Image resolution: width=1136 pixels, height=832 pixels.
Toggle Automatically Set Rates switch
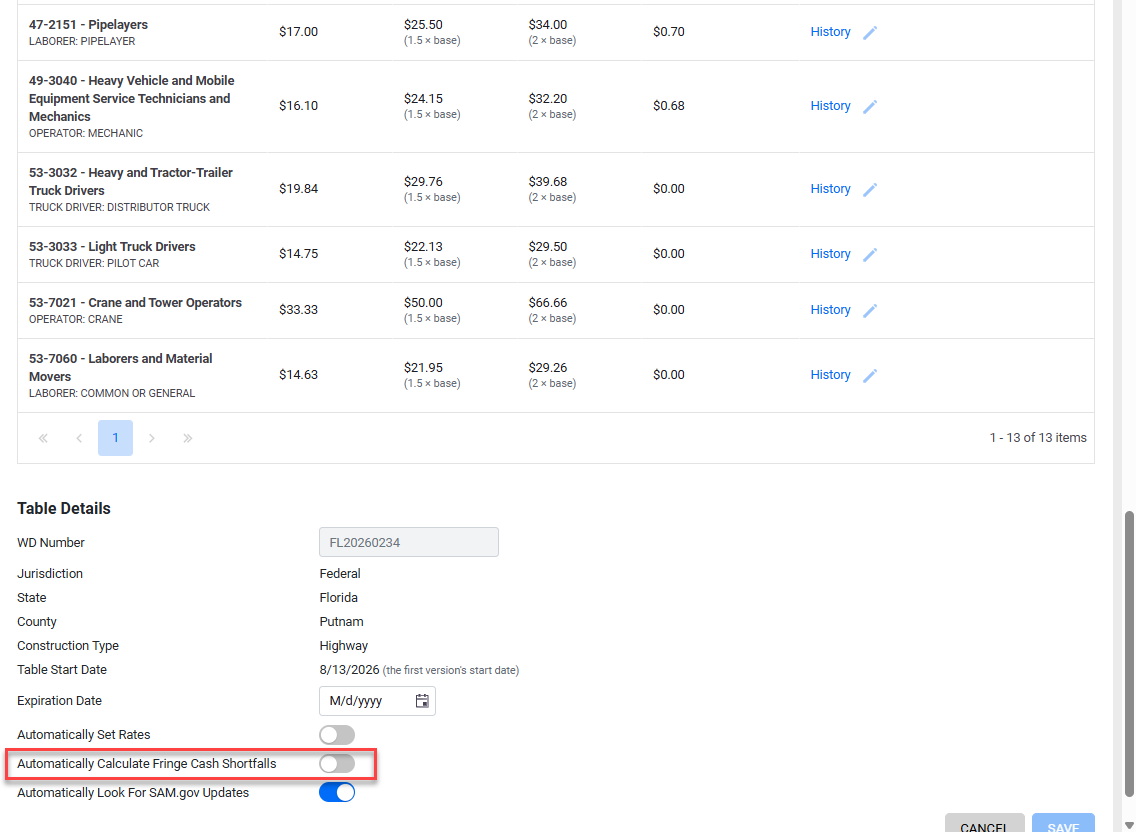(x=337, y=735)
